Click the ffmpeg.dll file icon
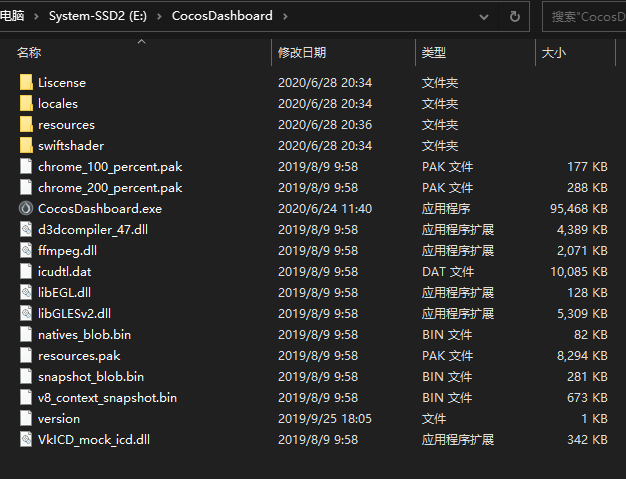The width and height of the screenshot is (626, 479). tap(26, 251)
